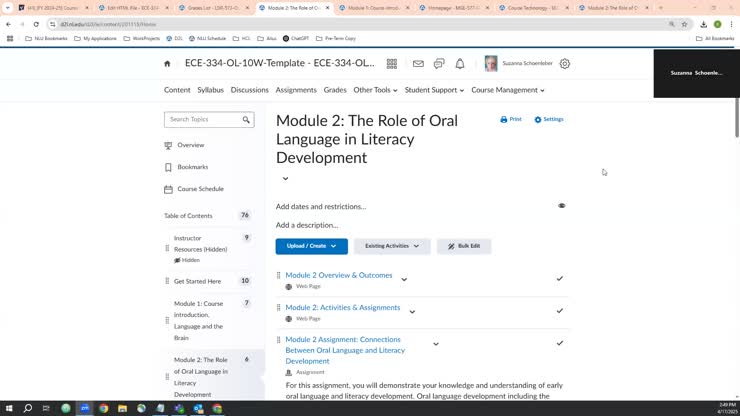
Task: Open the course selector grid icon
Action: (391, 64)
